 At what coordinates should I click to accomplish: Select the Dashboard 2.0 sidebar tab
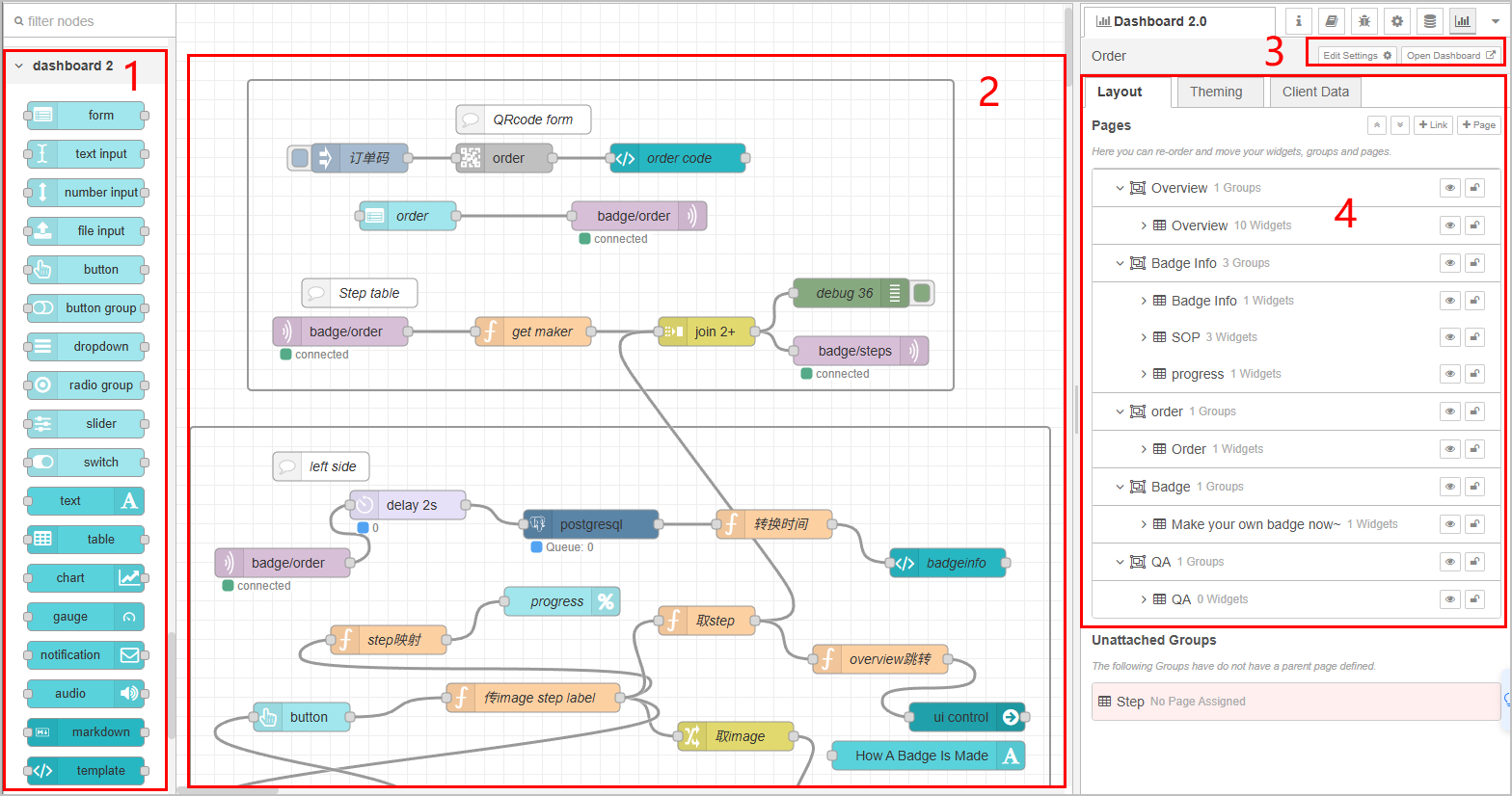(x=1179, y=21)
